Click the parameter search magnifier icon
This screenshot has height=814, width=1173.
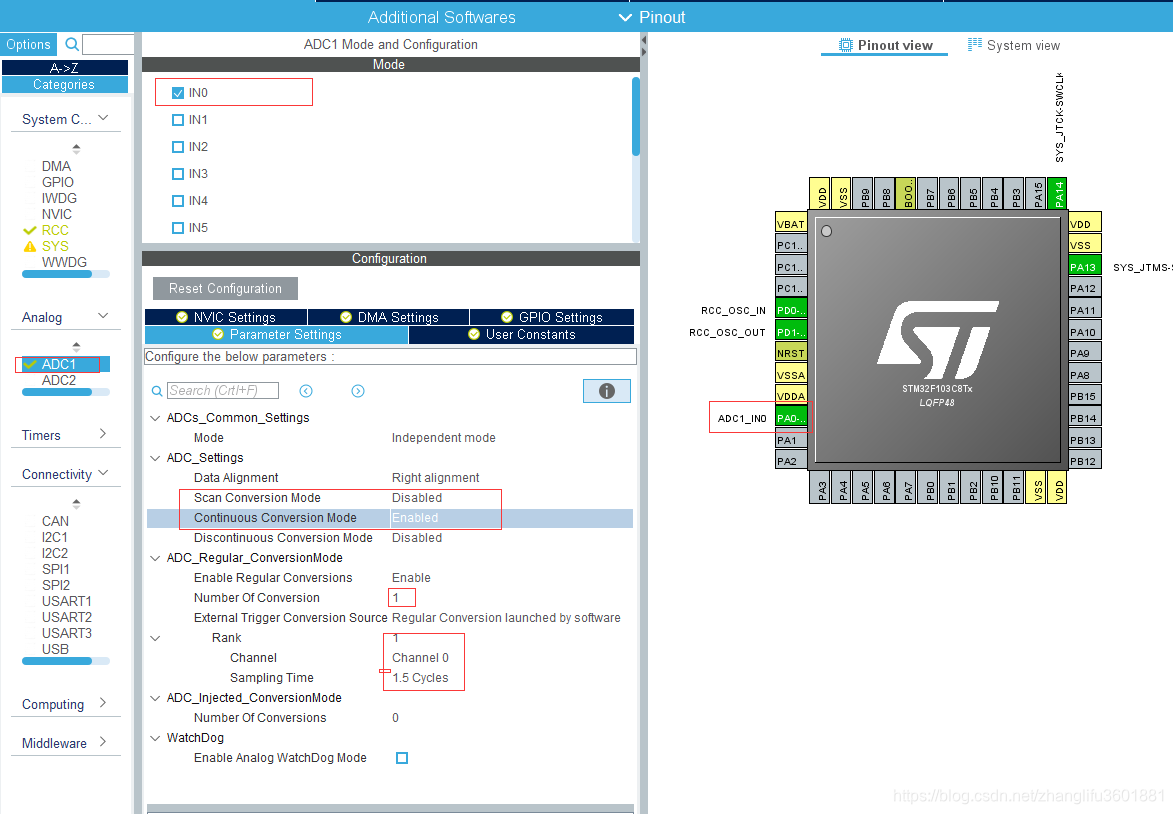tap(157, 391)
